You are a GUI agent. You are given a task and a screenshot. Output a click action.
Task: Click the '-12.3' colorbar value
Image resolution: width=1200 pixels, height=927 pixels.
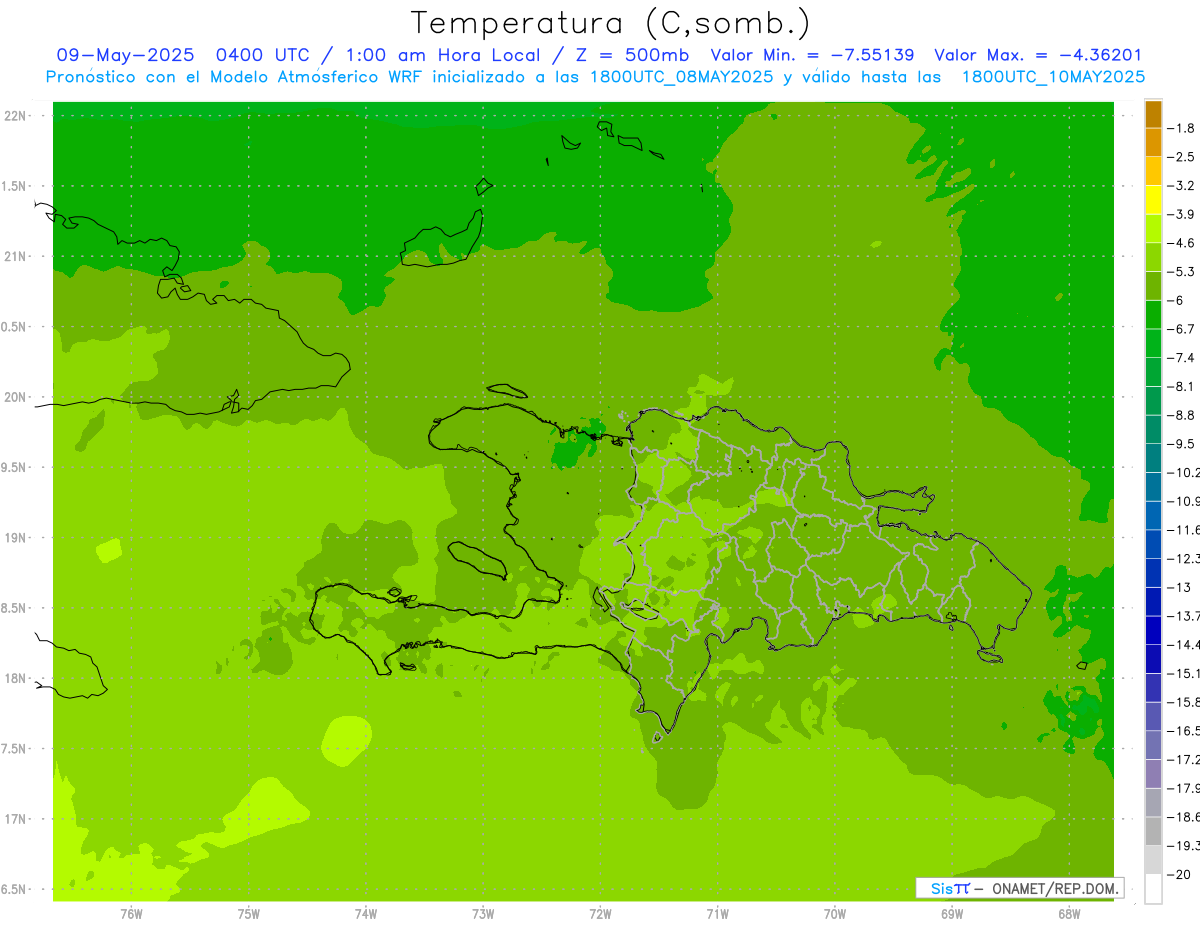pyautogui.click(x=1184, y=559)
